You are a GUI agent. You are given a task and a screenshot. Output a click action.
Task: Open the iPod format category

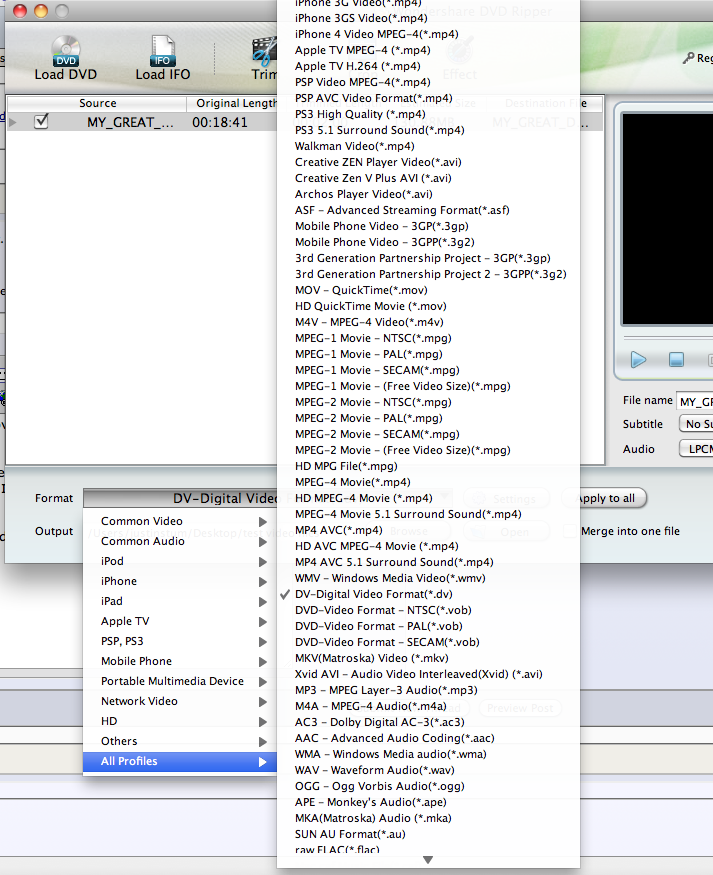pos(180,561)
